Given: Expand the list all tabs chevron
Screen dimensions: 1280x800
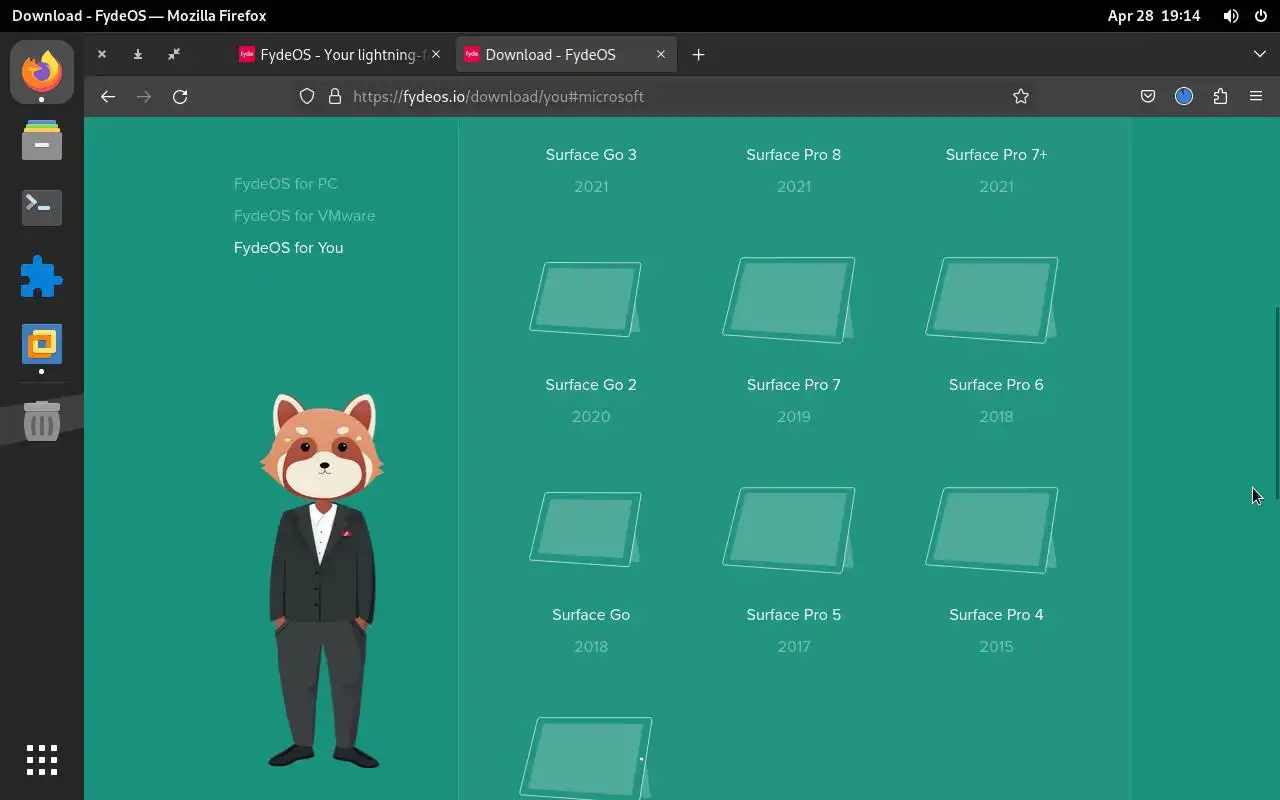Looking at the screenshot, I should point(1259,54).
